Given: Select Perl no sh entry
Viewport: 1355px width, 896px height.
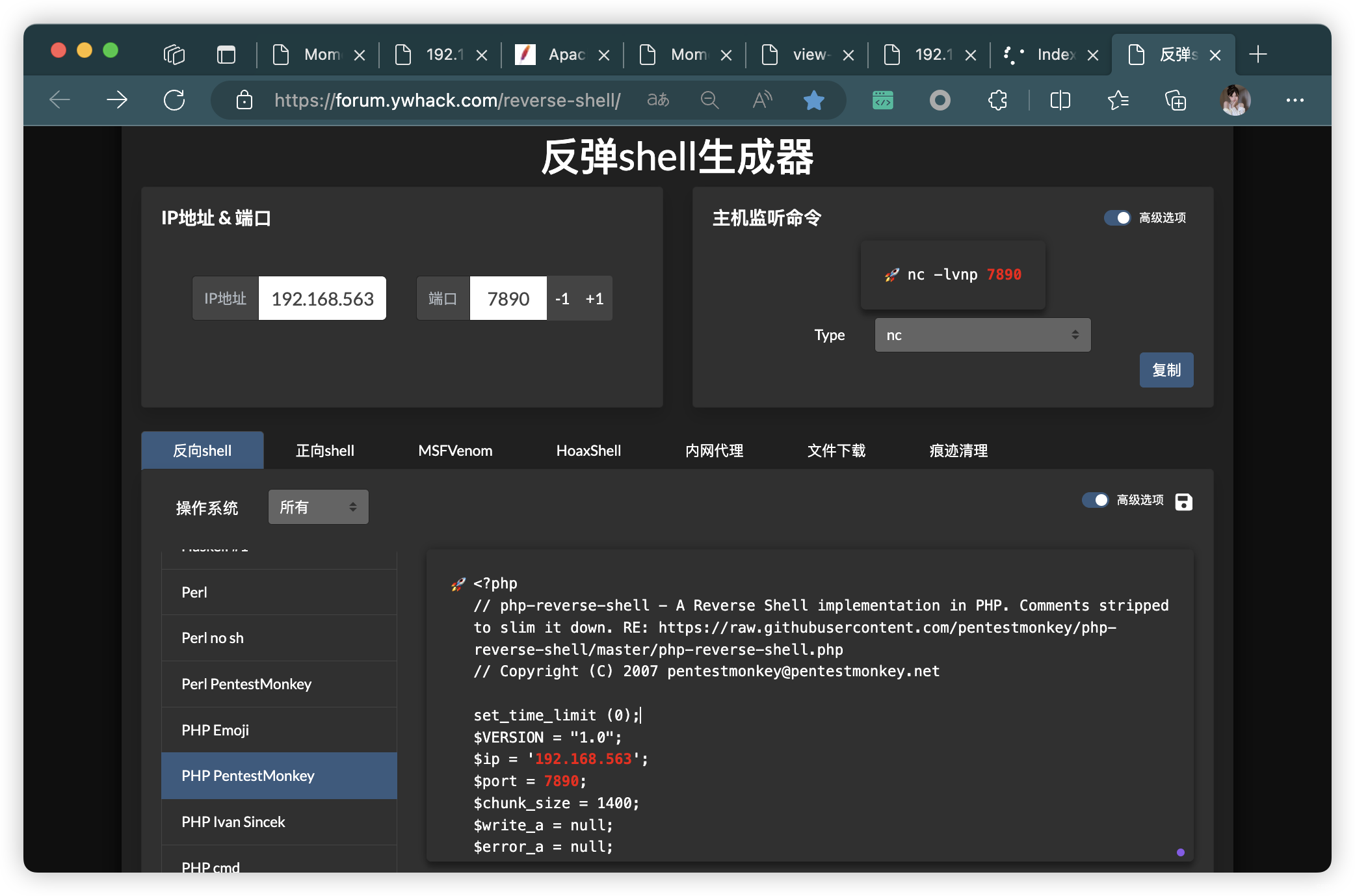Looking at the screenshot, I should 279,638.
